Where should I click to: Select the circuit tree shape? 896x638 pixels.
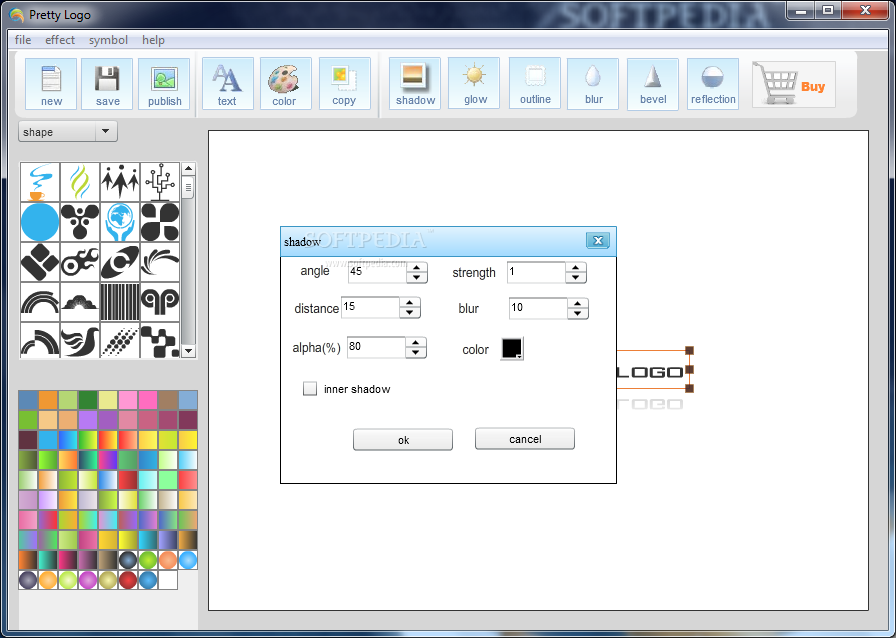point(160,182)
